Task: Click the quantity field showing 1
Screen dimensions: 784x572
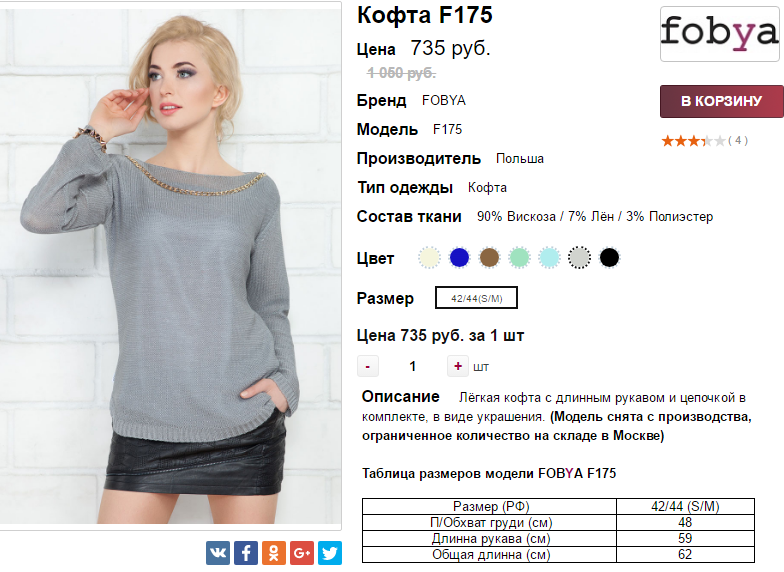Action: pyautogui.click(x=412, y=366)
